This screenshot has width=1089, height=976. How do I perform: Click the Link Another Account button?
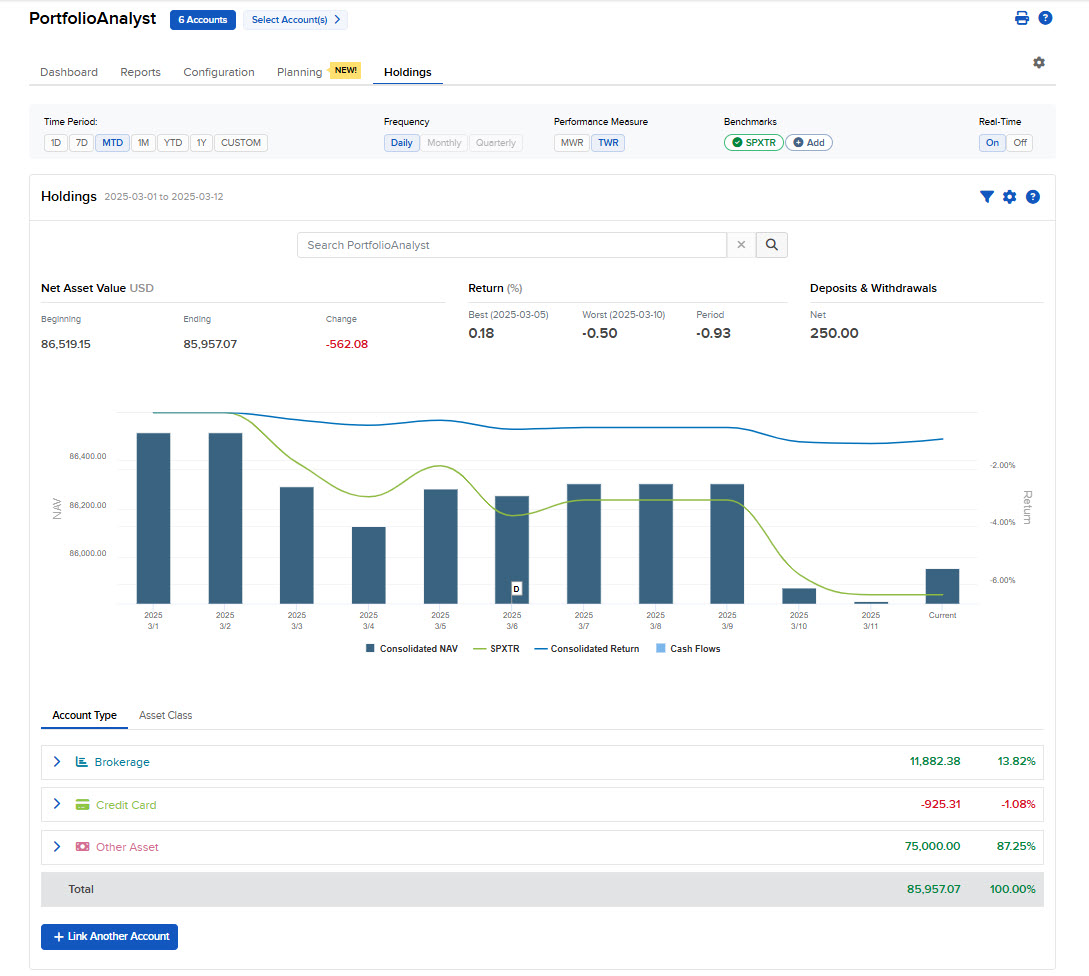point(109,937)
